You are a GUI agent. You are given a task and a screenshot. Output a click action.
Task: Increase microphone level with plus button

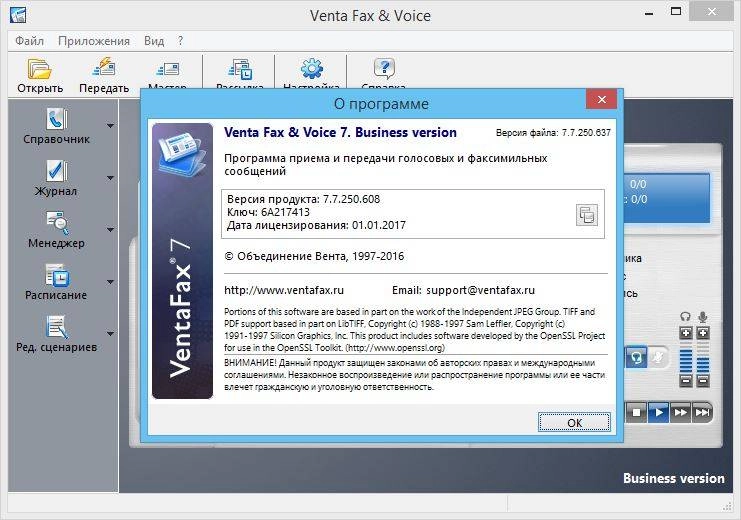(703, 333)
